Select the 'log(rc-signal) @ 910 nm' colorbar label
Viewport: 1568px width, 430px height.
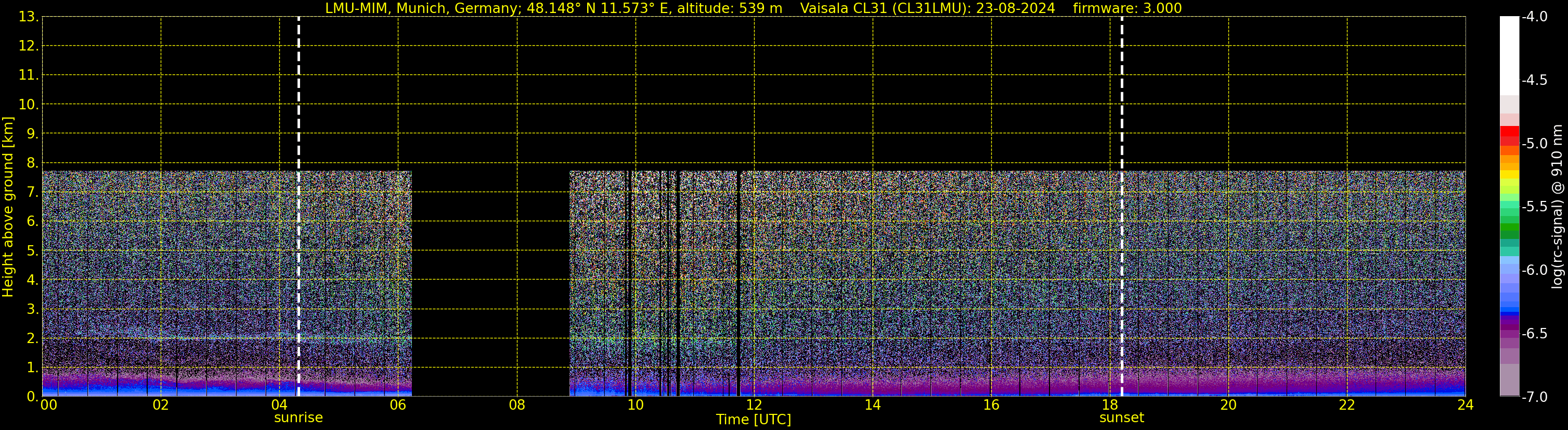[1558, 207]
